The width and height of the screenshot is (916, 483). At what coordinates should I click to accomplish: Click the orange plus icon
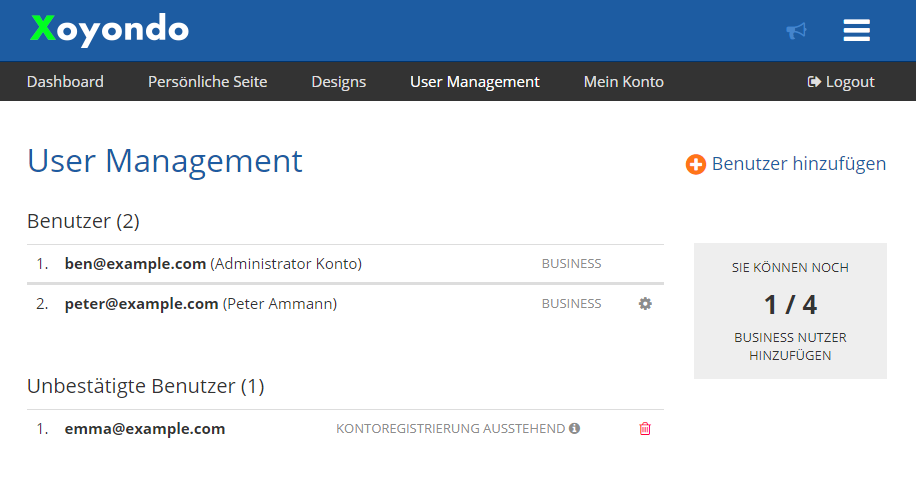(695, 164)
